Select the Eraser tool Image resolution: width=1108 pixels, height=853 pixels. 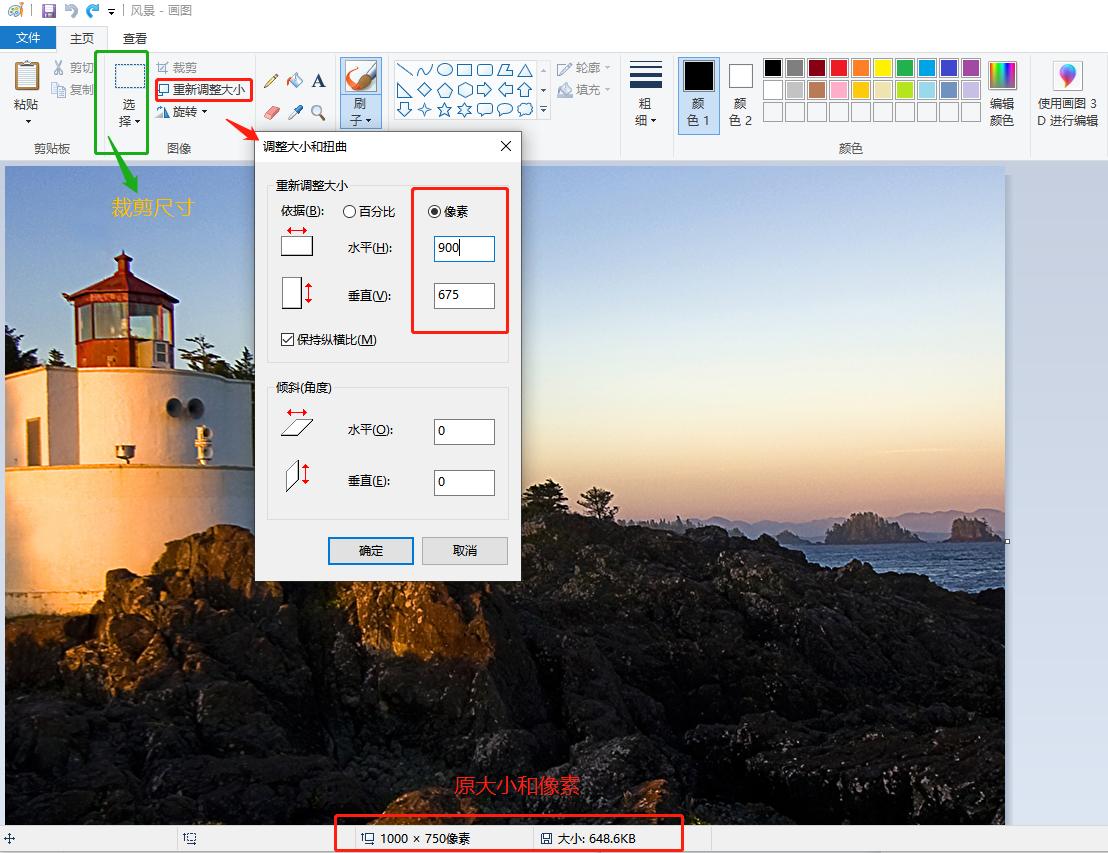[271, 112]
